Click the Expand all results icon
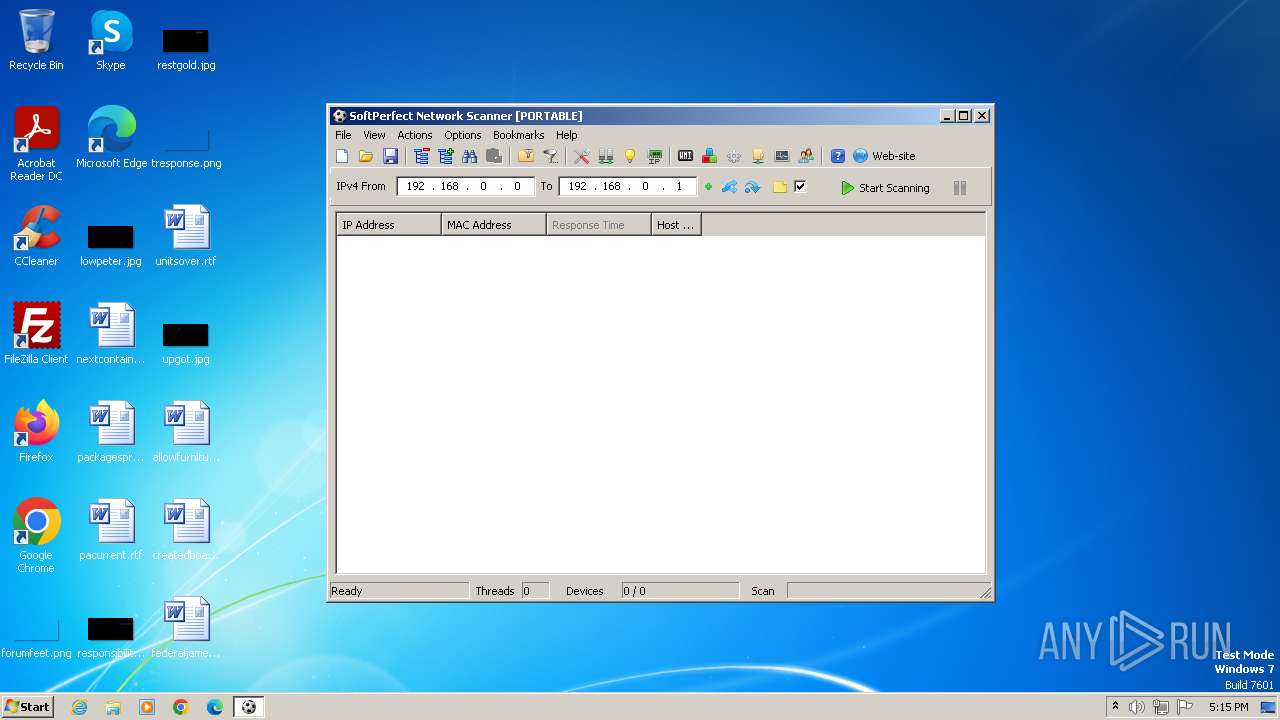 [x=445, y=156]
